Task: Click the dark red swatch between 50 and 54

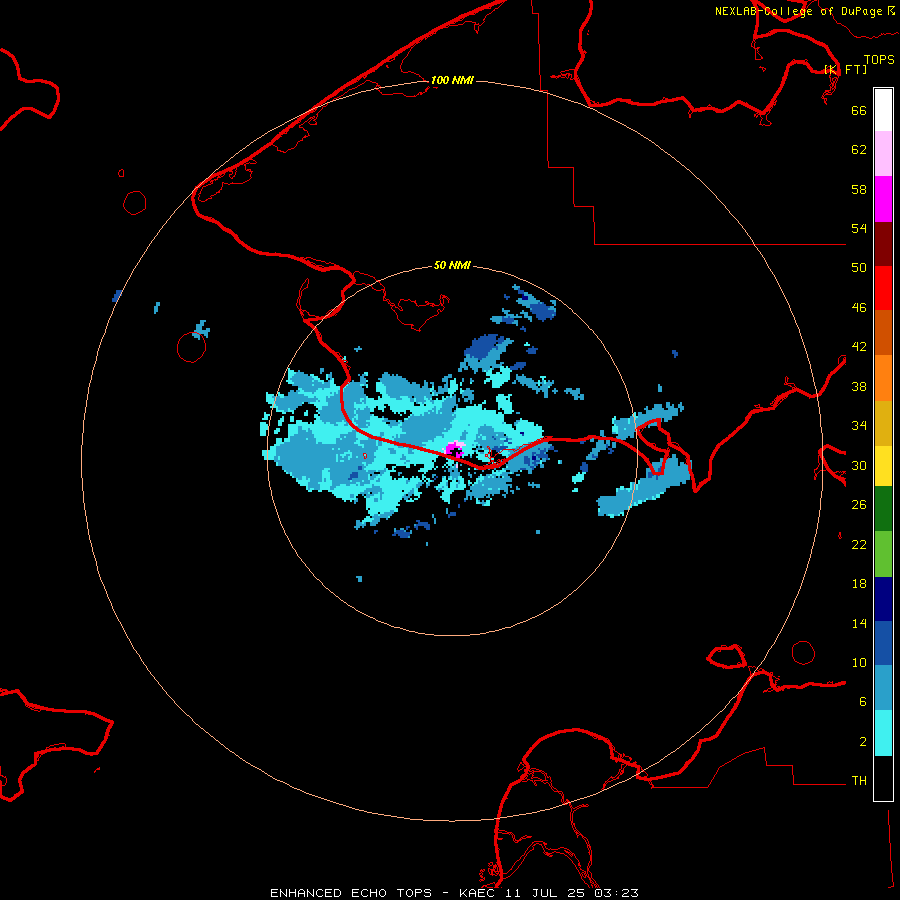Action: point(883,244)
